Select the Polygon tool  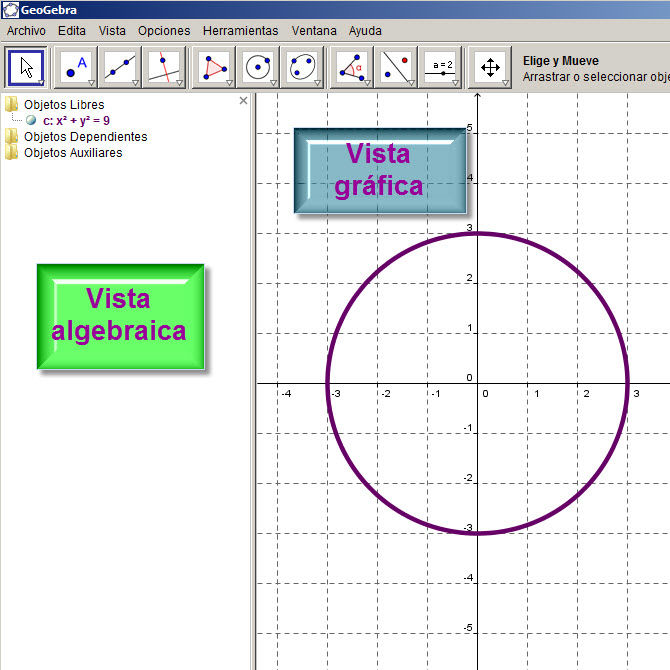coord(214,67)
